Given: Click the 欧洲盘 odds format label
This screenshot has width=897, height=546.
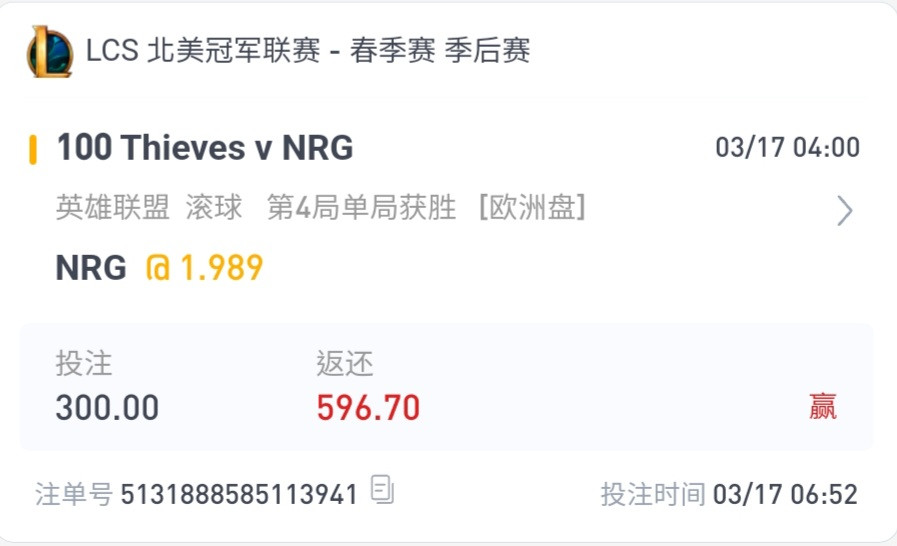Looking at the screenshot, I should [532, 207].
